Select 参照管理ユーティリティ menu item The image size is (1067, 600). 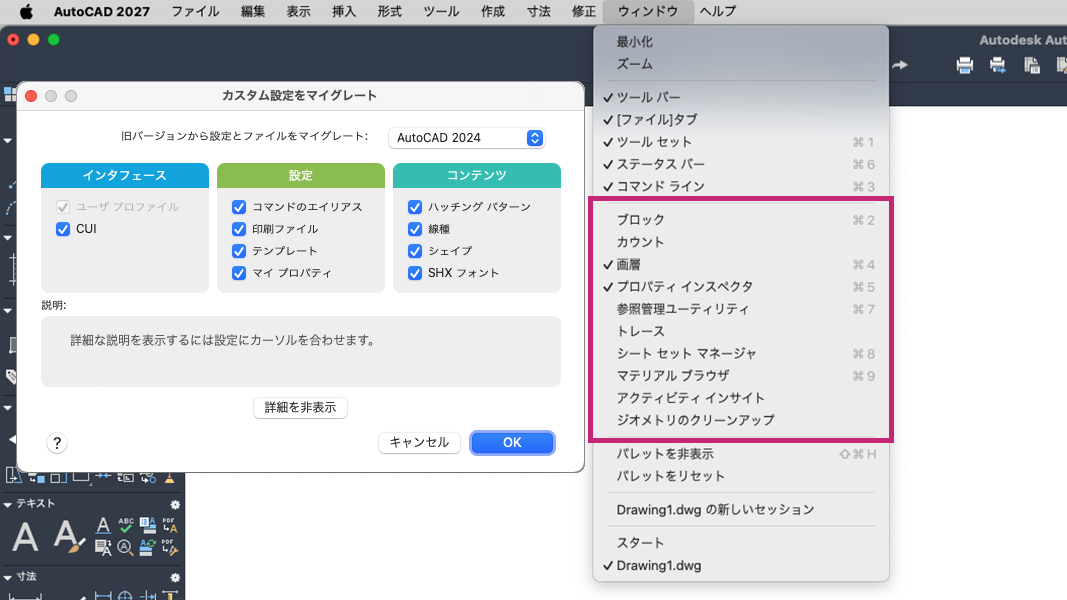pyautogui.click(x=740, y=310)
